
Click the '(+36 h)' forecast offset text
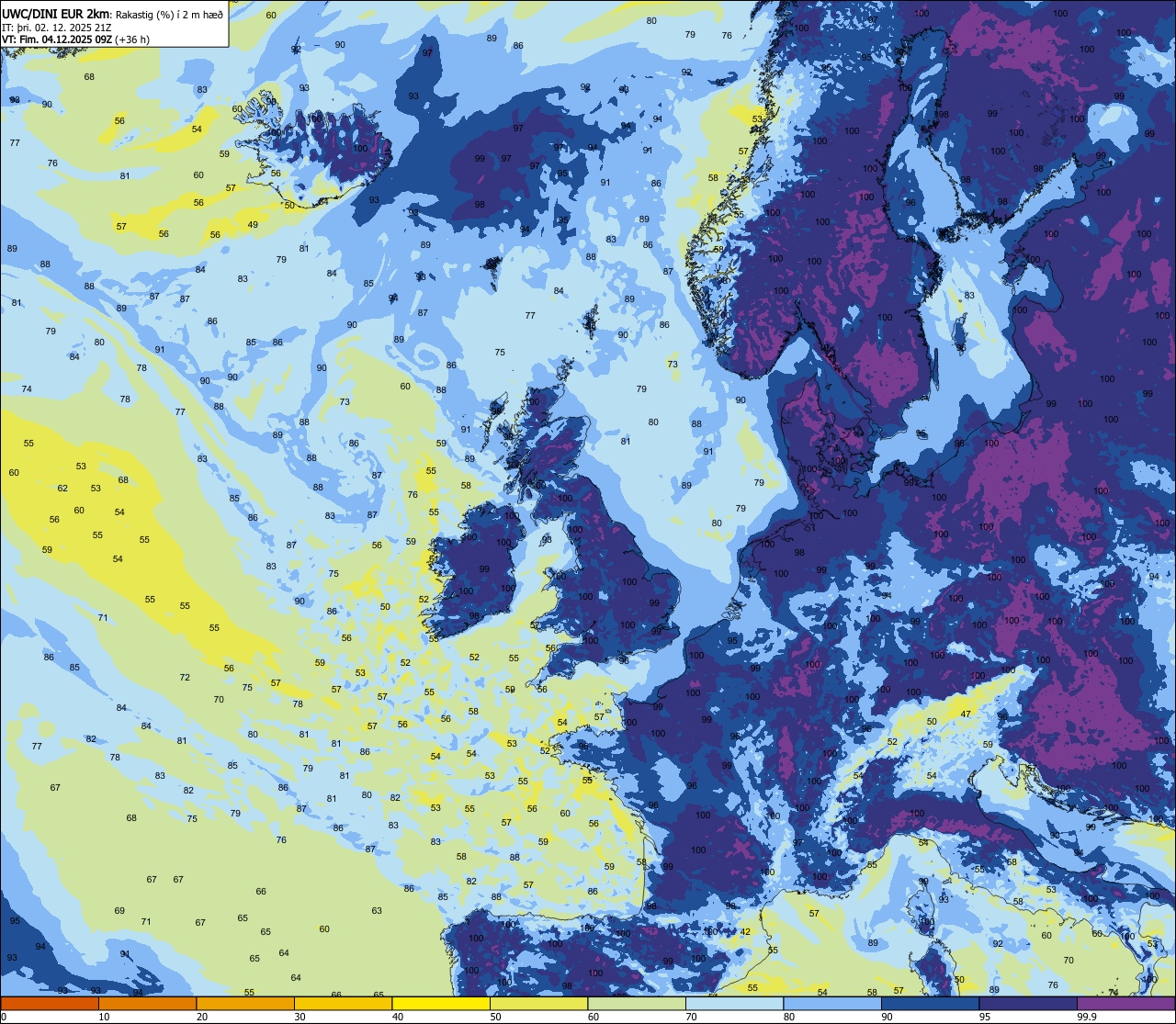pyautogui.click(x=132, y=39)
